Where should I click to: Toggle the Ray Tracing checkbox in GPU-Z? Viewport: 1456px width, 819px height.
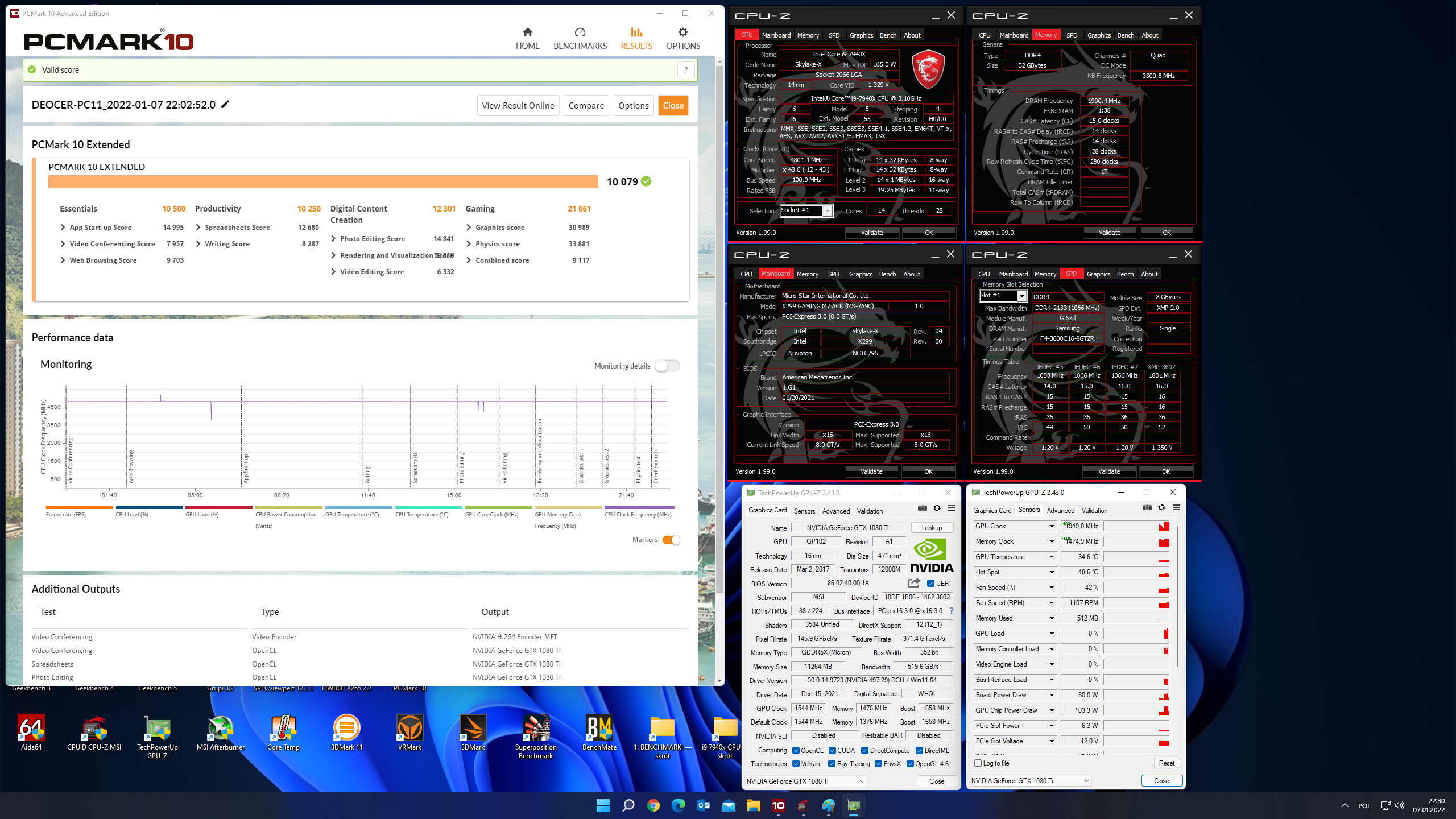[x=832, y=764]
